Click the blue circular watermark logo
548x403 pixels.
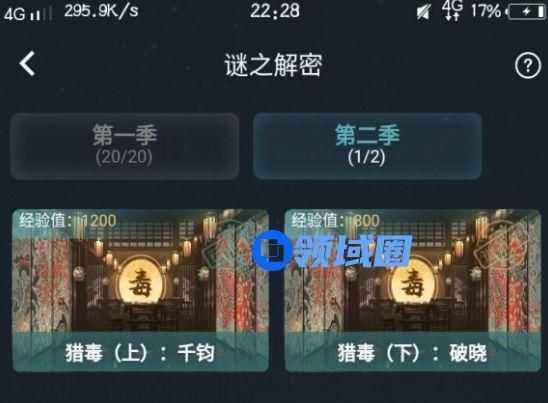(x=272, y=250)
